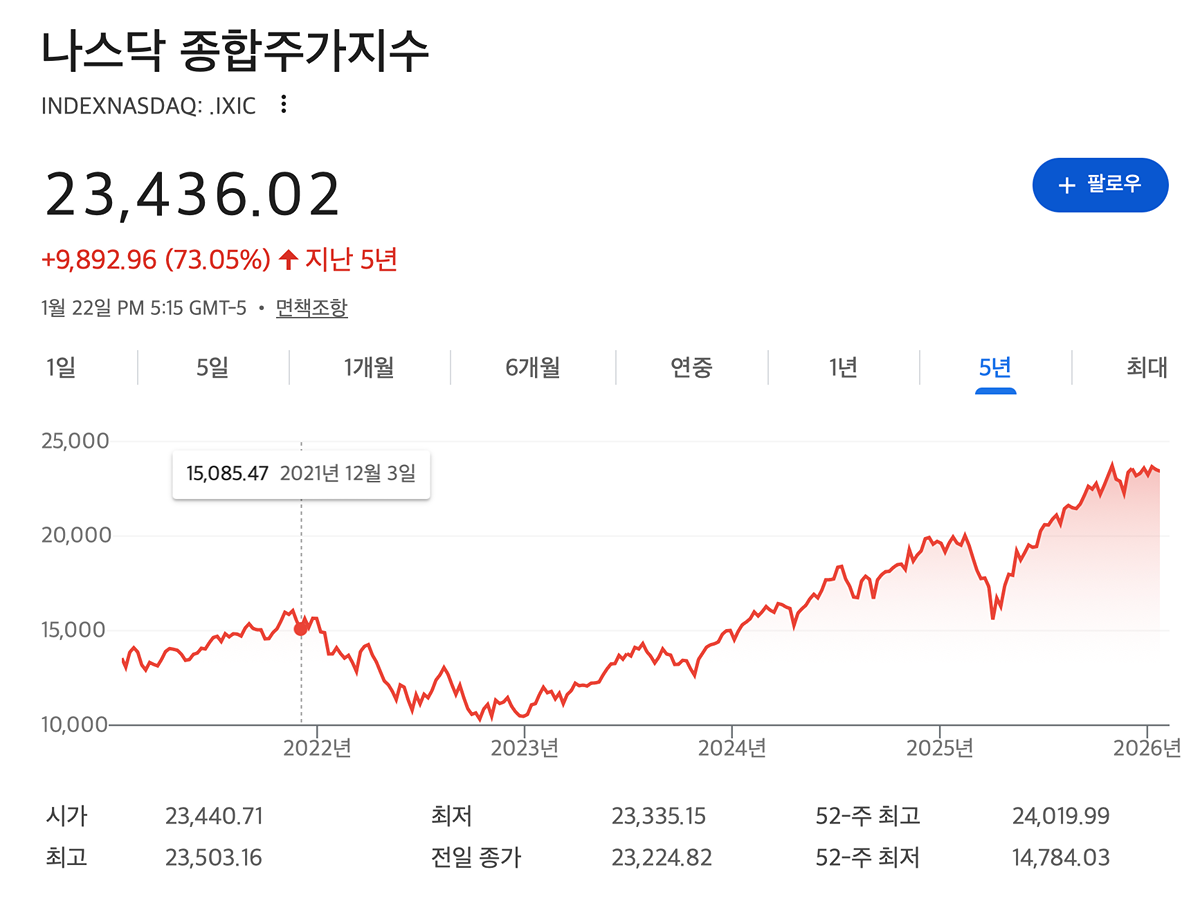Click the current price 23,436.02
Image resolution: width=1200 pixels, height=901 pixels.
(x=192, y=195)
